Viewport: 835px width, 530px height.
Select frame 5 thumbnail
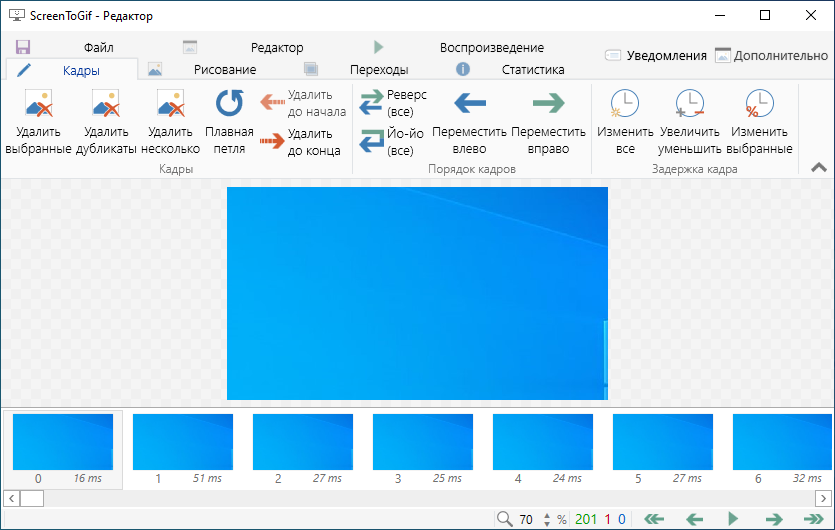(663, 442)
